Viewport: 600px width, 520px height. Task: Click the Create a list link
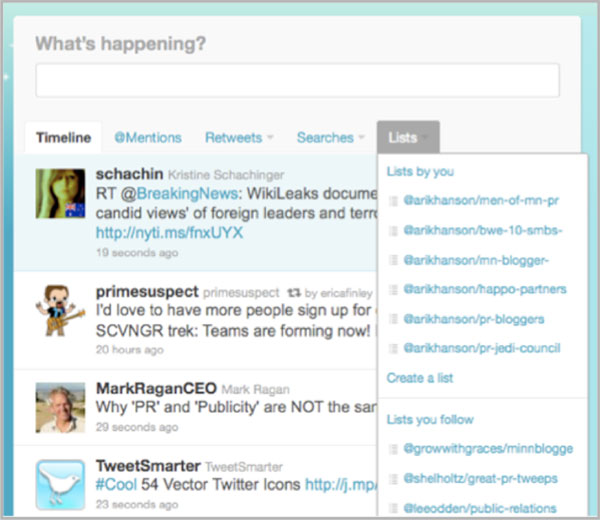(420, 378)
